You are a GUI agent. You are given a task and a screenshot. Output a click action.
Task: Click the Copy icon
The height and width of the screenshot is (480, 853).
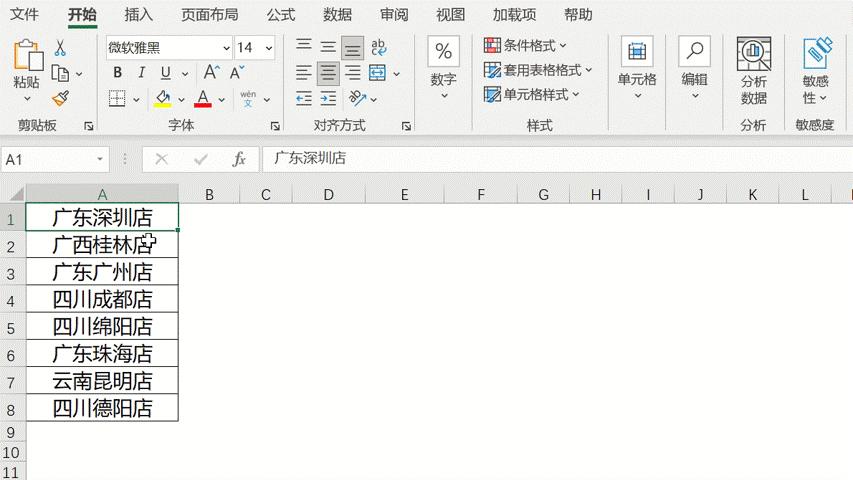click(60, 73)
